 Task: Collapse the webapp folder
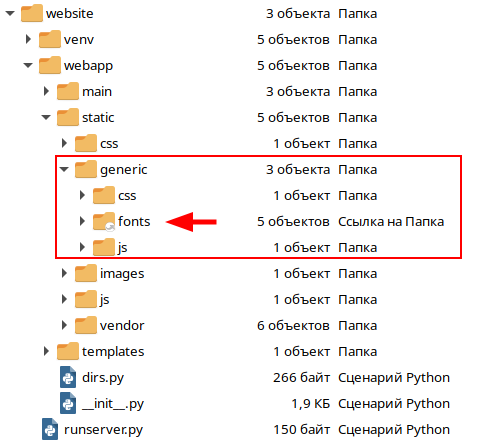[28, 65]
